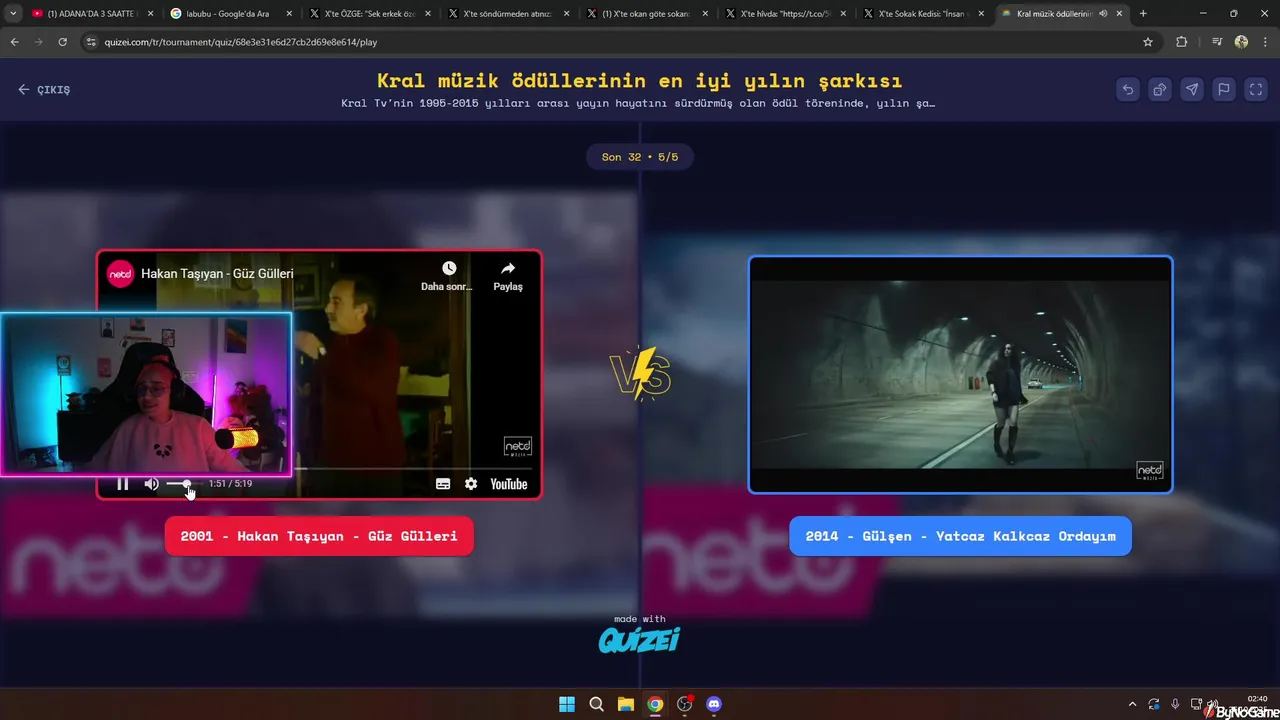Image resolution: width=1280 pixels, height=720 pixels.
Task: Switch to ADANA'DA 3 SAATTE YouTube tab
Action: click(x=91, y=14)
